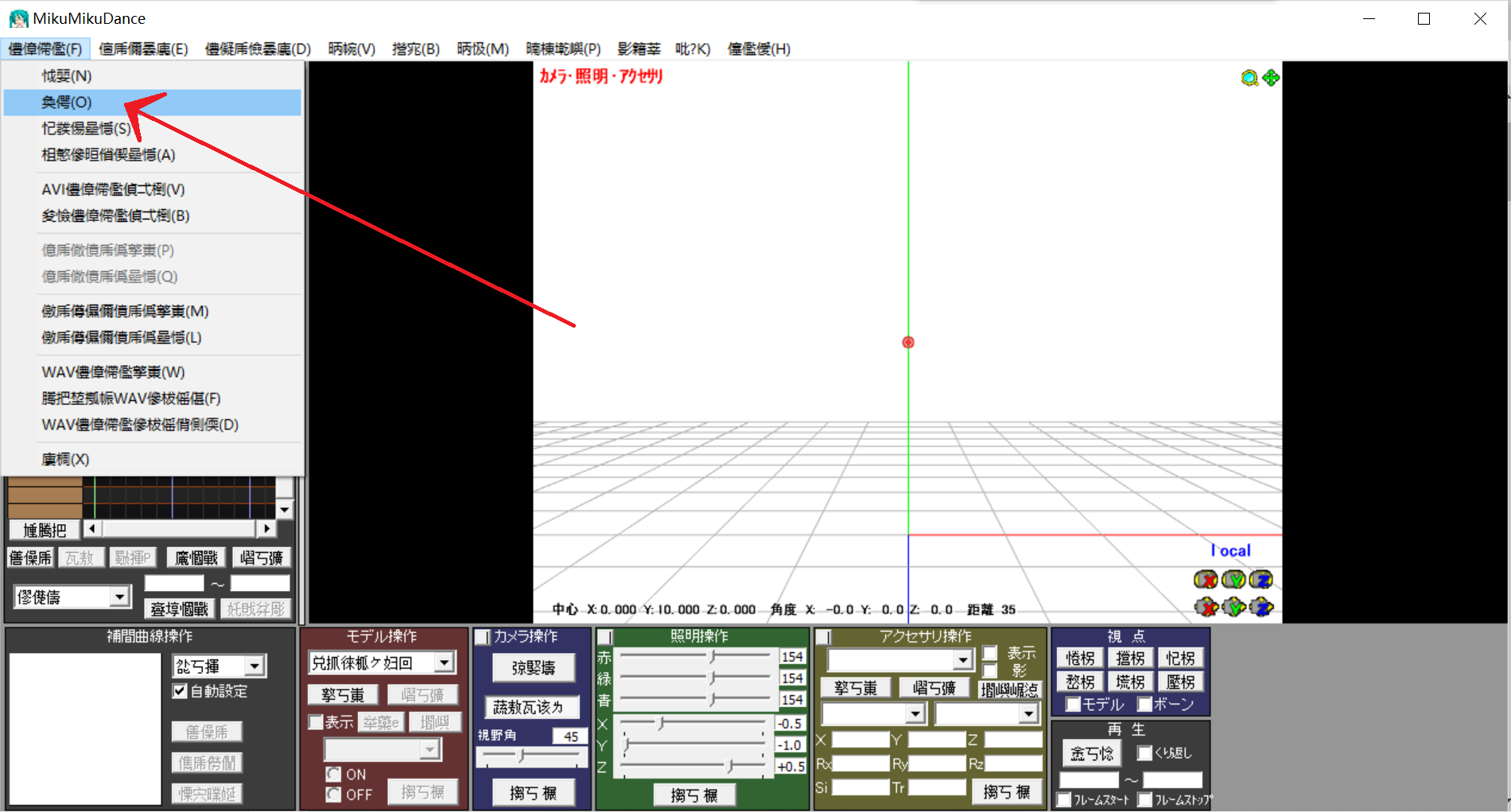Open the (E) menu in the menu bar

pos(143,49)
